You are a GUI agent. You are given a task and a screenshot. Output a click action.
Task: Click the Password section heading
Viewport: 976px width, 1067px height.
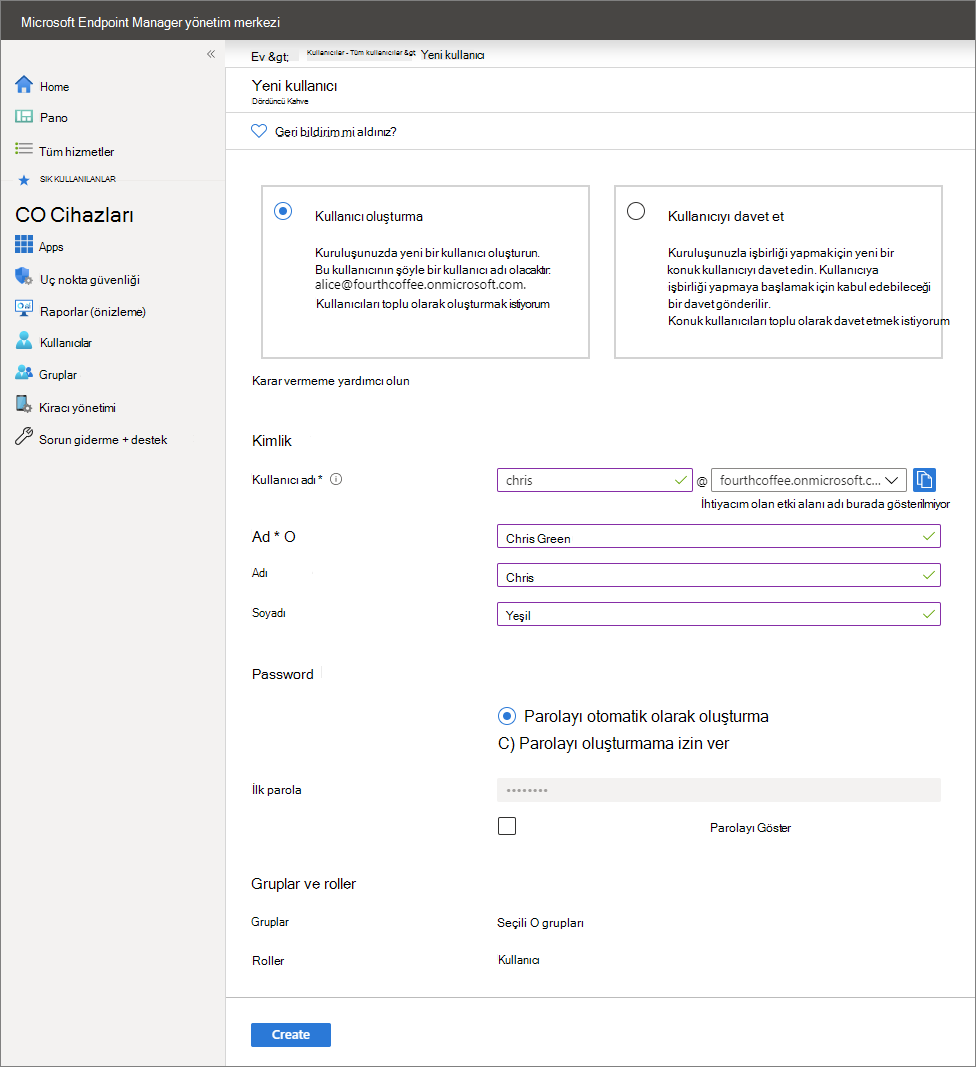(x=282, y=674)
